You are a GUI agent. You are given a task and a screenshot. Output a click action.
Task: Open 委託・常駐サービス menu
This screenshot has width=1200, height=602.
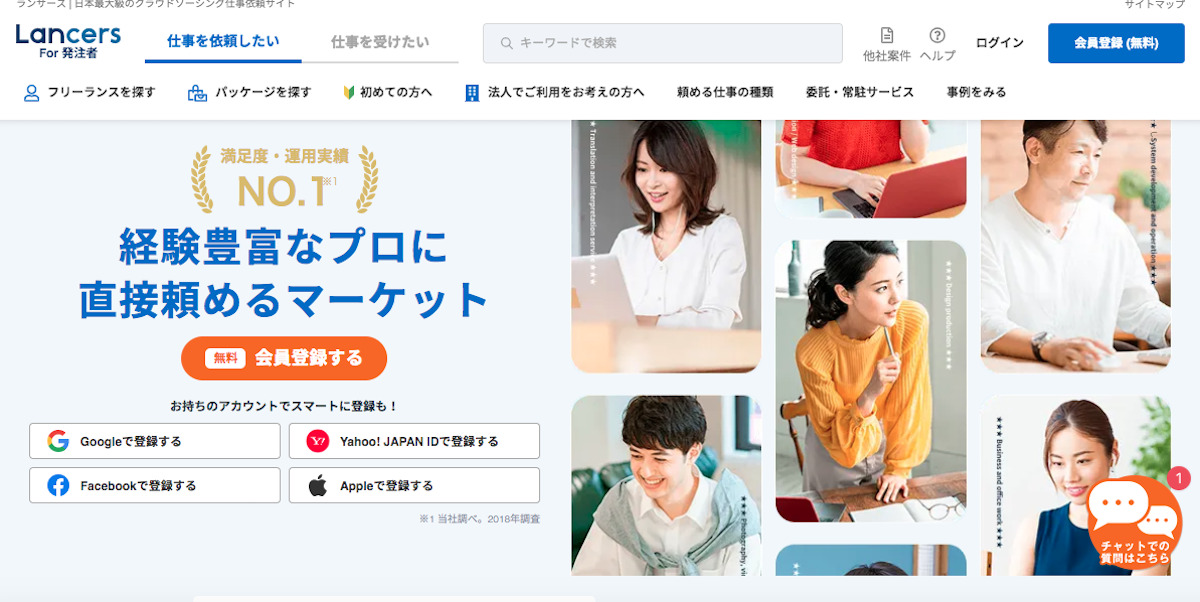tap(860, 92)
